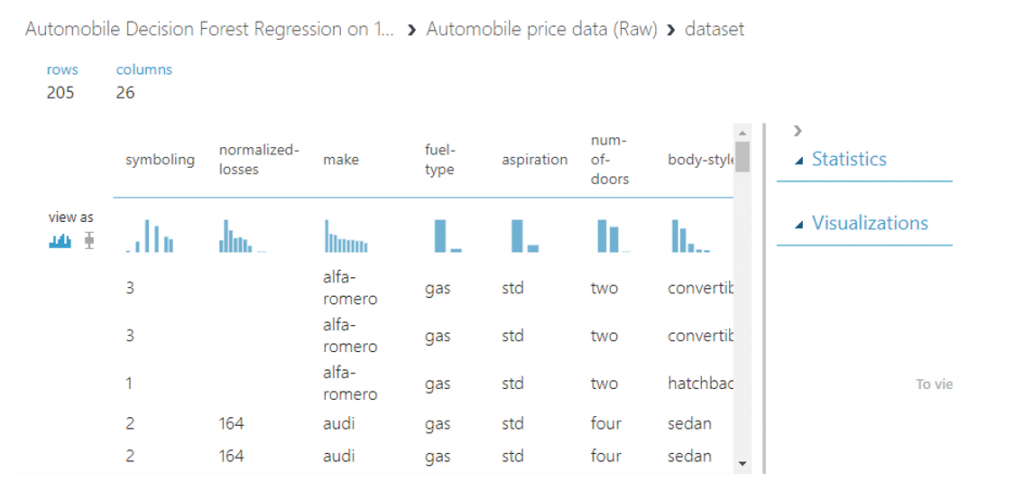Switch view to histogram icon
The height and width of the screenshot is (491, 1024).
60,241
